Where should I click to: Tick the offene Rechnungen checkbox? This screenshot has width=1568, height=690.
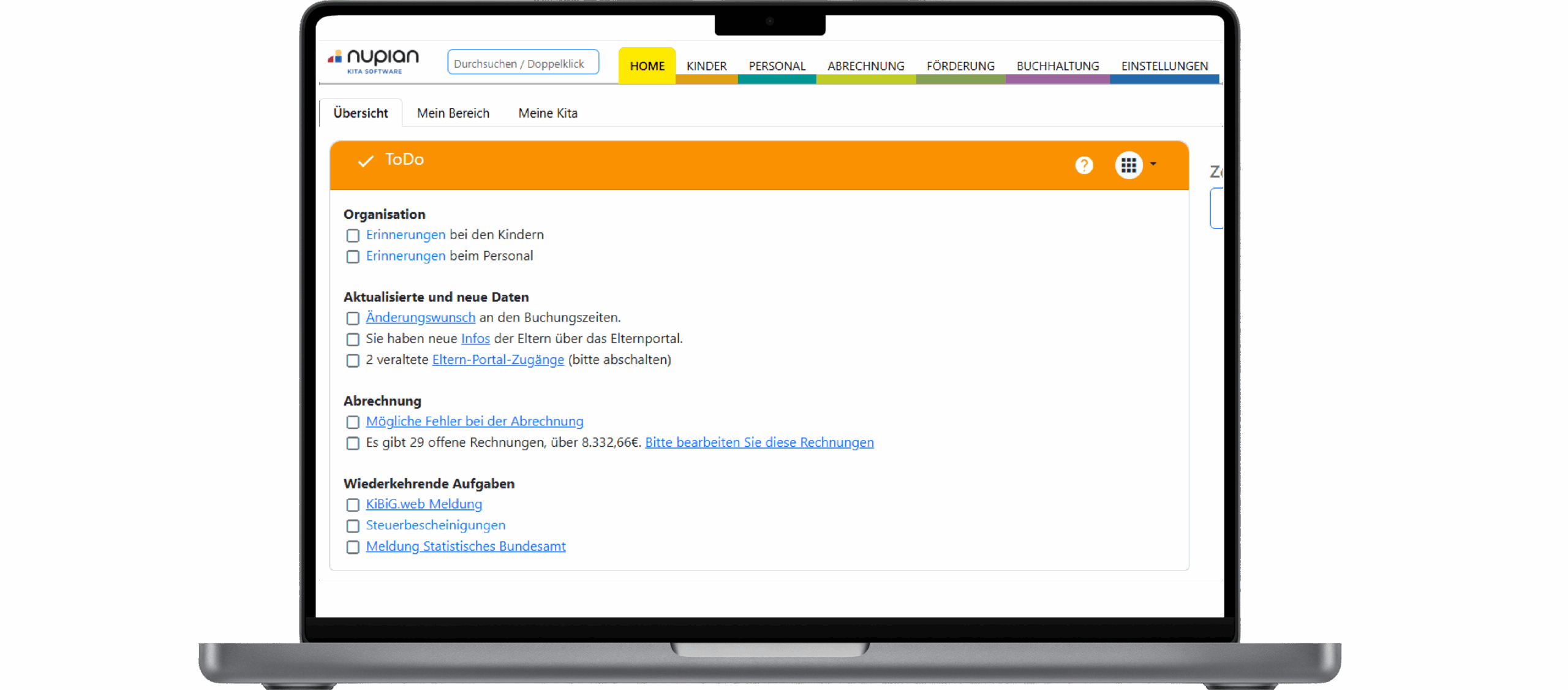click(x=353, y=443)
